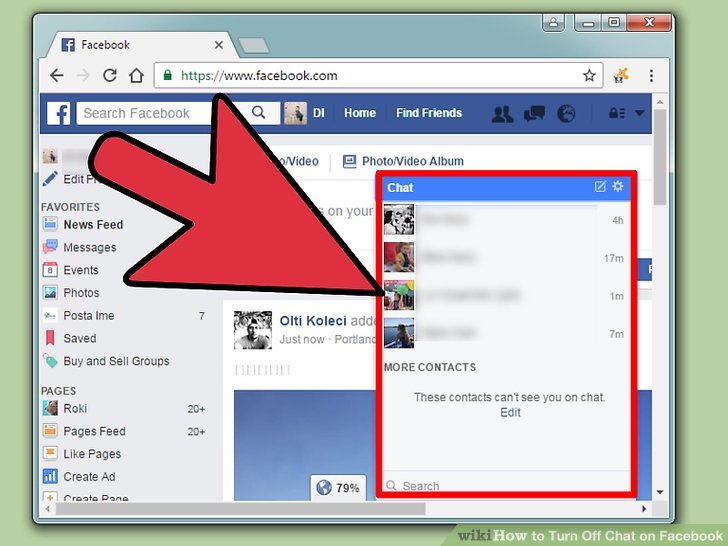This screenshot has height=546, width=728.
Task: Open the messages icon in top bar
Action: 535,114
